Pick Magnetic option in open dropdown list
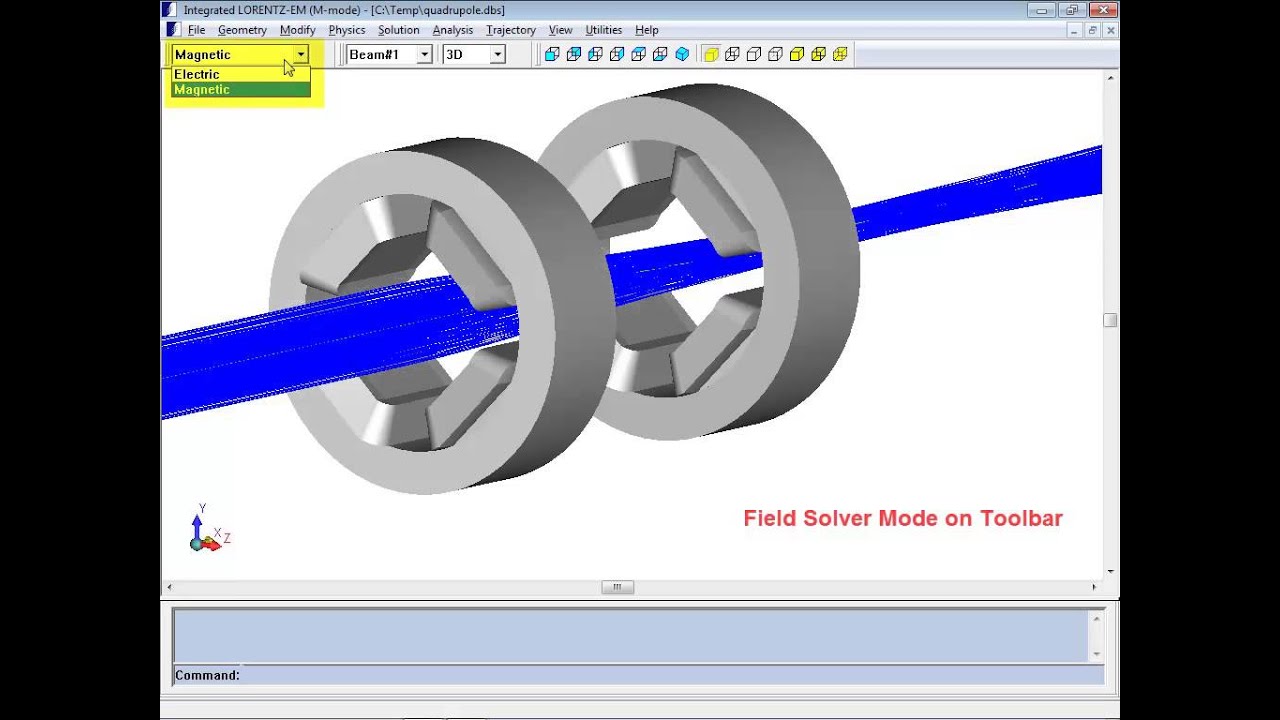Screen dimensions: 1280x720 (241, 90)
